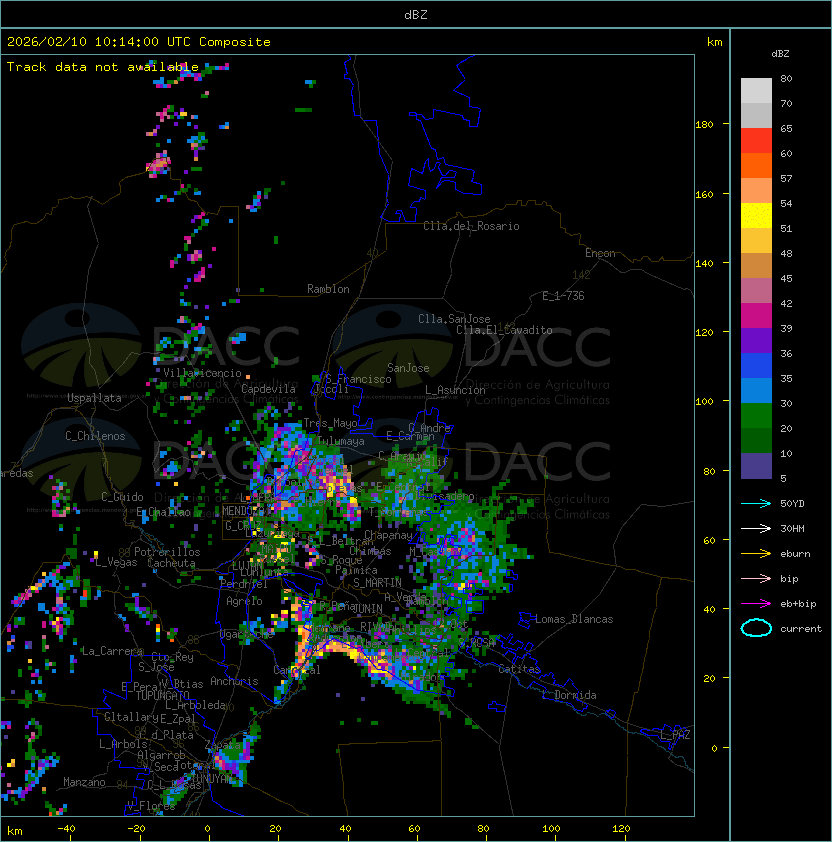
Task: Click the 'dBZ' title at top
Action: [x=416, y=15]
